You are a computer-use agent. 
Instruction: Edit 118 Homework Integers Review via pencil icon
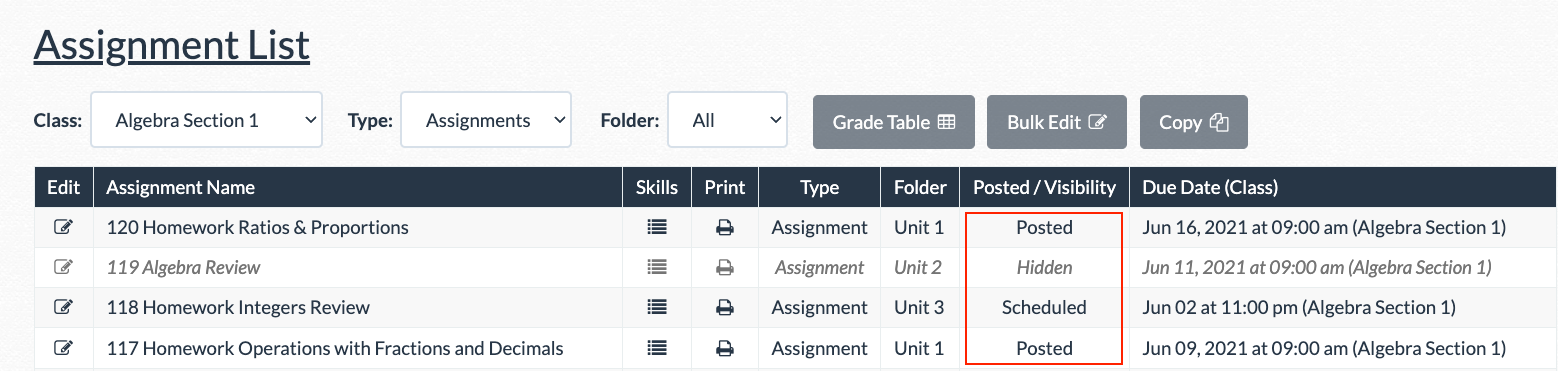(x=63, y=307)
